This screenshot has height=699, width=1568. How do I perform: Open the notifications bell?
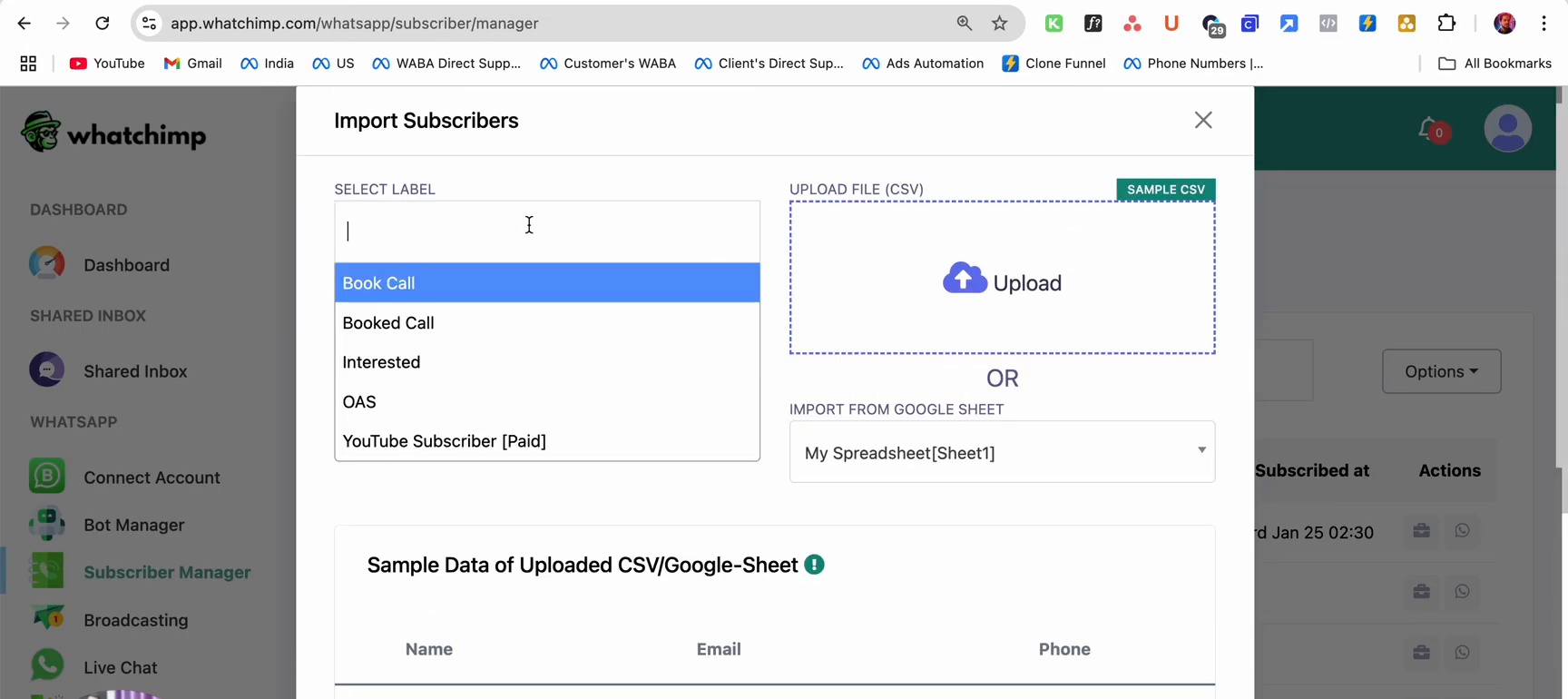pos(1429,129)
